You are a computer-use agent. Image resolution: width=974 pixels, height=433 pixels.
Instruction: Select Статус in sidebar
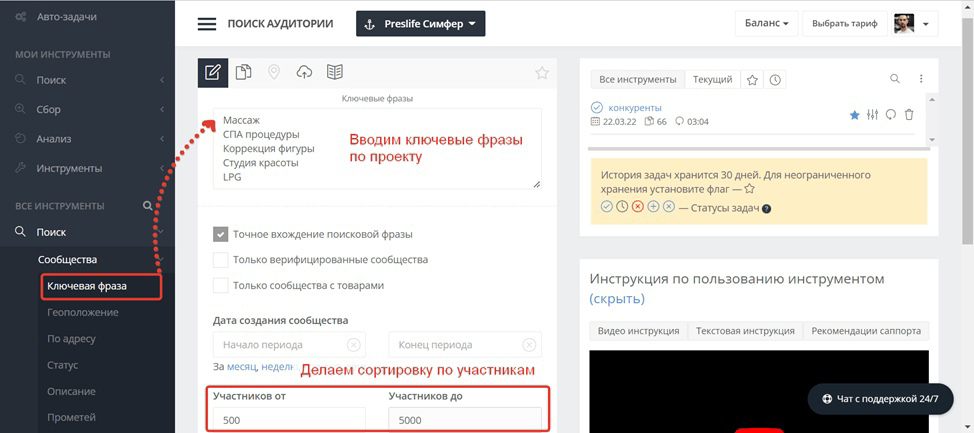(63, 365)
